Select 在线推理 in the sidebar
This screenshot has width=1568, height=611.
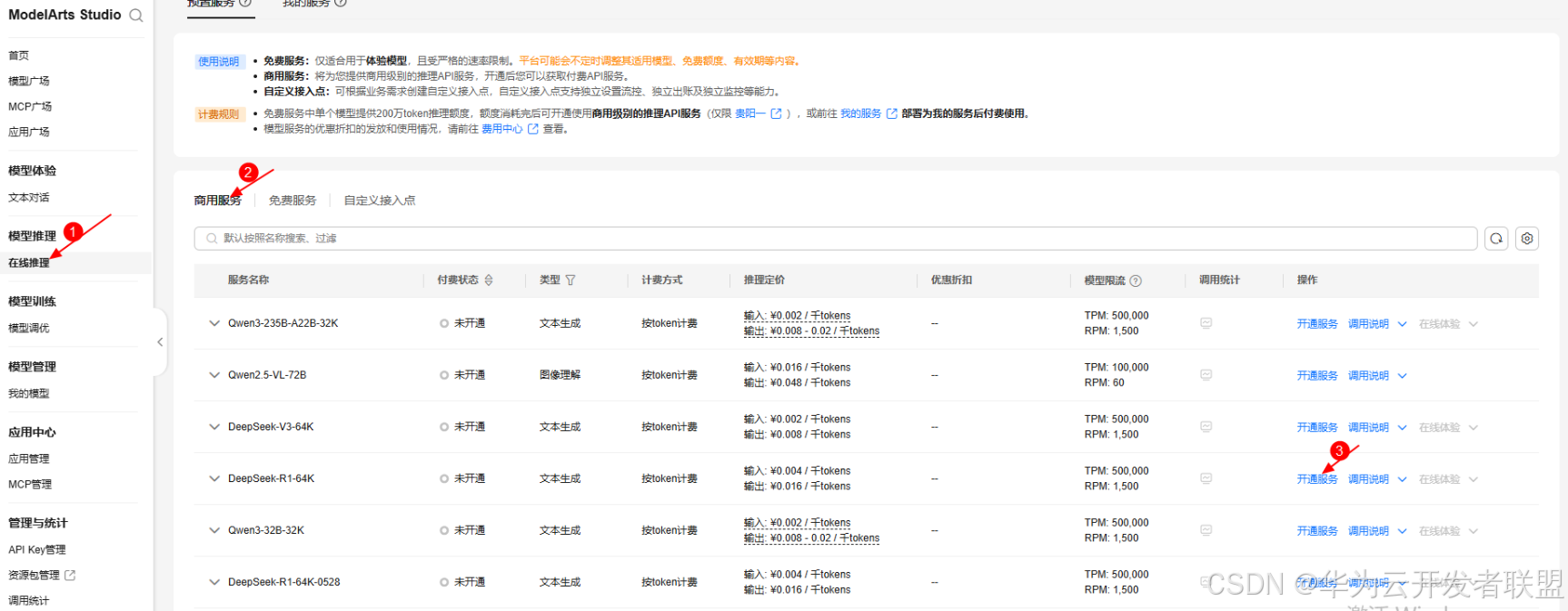[x=29, y=263]
